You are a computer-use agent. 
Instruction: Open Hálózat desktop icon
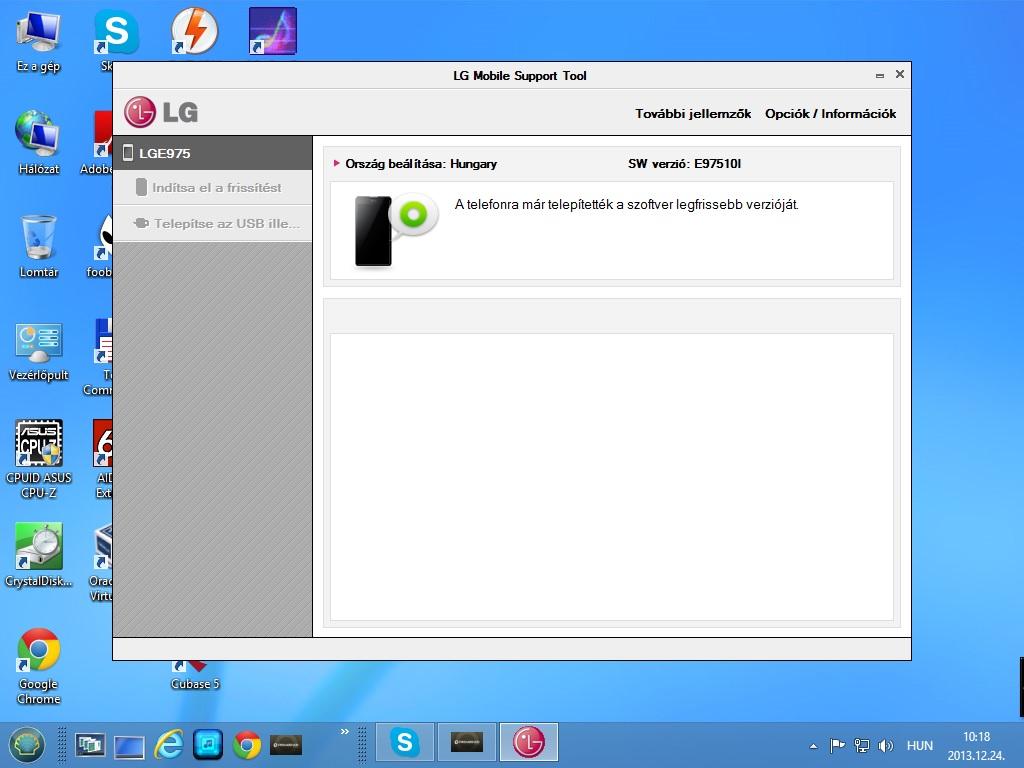(38, 143)
